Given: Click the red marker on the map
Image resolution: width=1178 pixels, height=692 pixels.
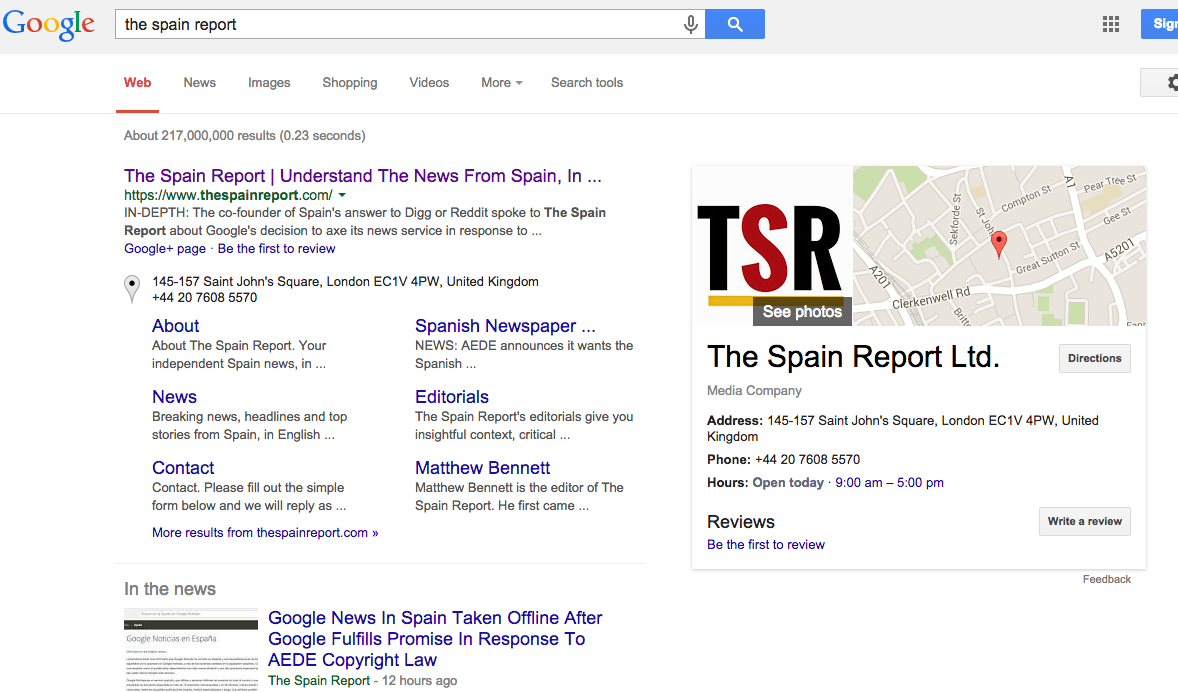Looking at the screenshot, I should click(x=998, y=244).
